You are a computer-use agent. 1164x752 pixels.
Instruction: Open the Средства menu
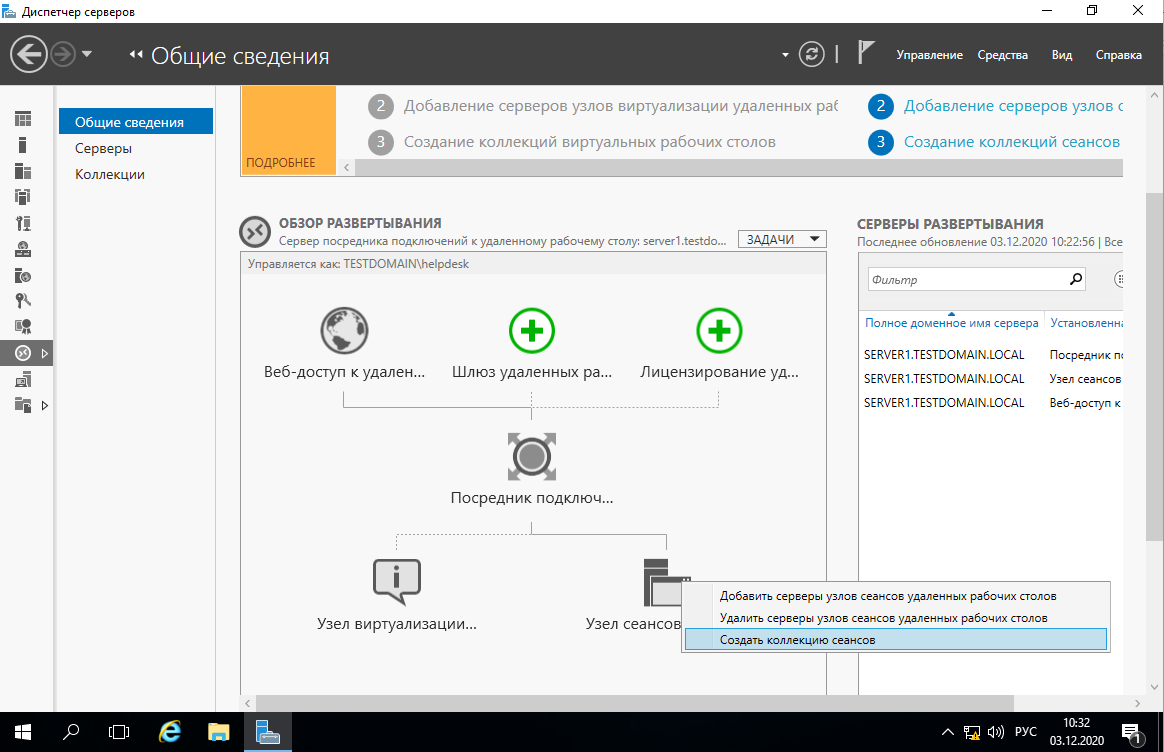click(x=1002, y=55)
